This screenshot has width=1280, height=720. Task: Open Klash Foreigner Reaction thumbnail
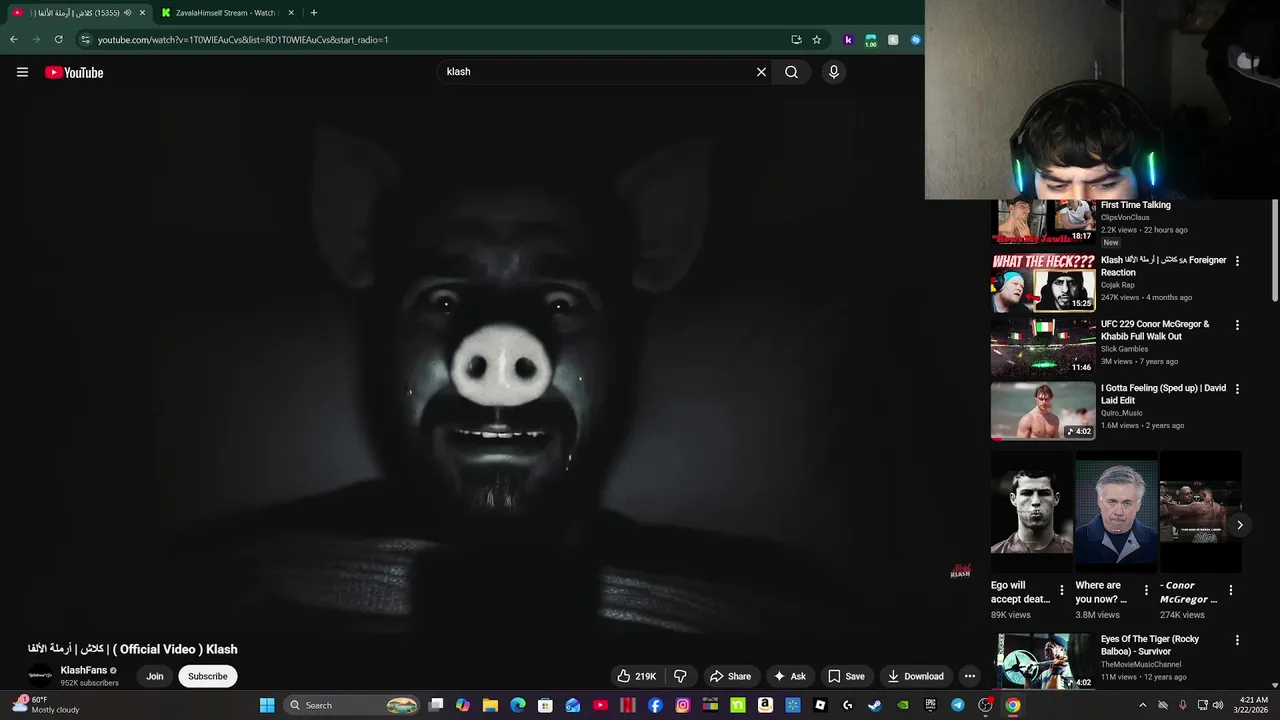pos(1043,283)
